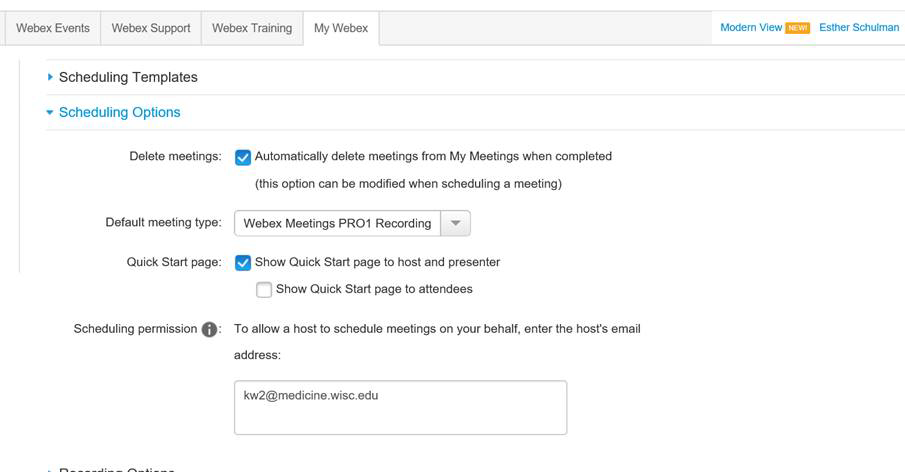Viewport: 905px width, 472px height.
Task: Uncheck automatically delete meetings when completed
Action: point(243,158)
